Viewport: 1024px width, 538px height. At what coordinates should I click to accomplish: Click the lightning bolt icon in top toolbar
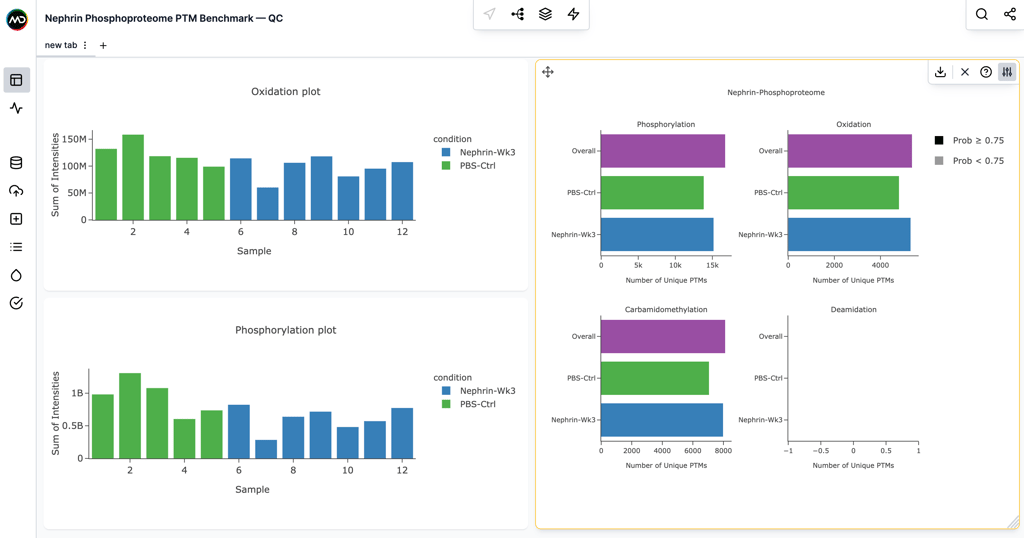pos(573,14)
